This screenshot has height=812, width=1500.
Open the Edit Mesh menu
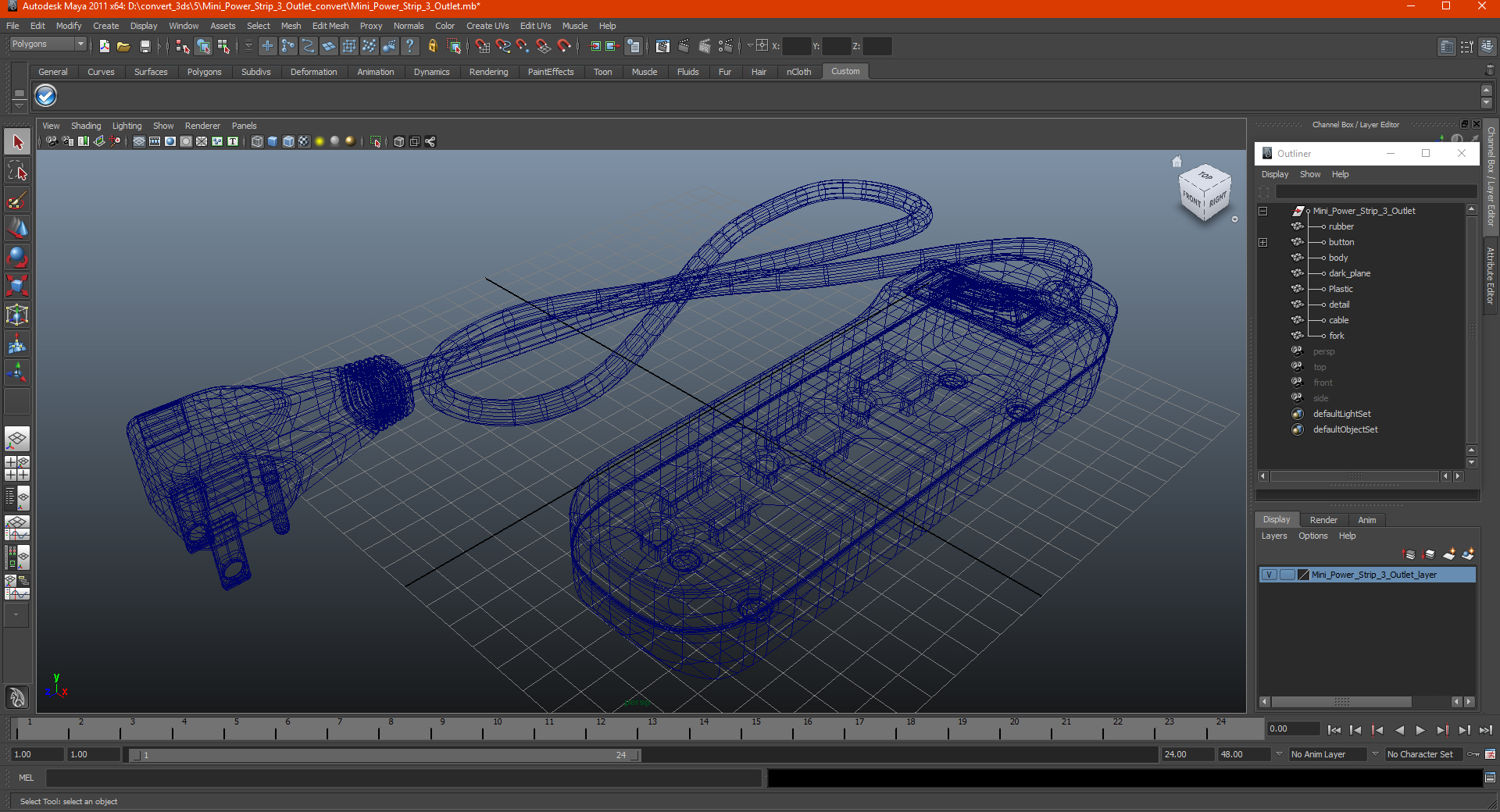coord(330,26)
